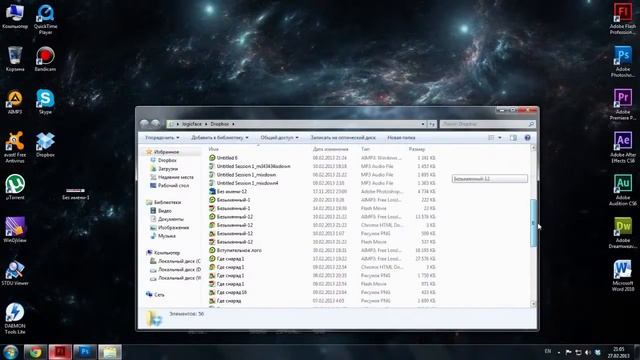This screenshot has width=640, height=360.
Task: Click Записать на оптический диск
Action: pyautogui.click(x=343, y=138)
